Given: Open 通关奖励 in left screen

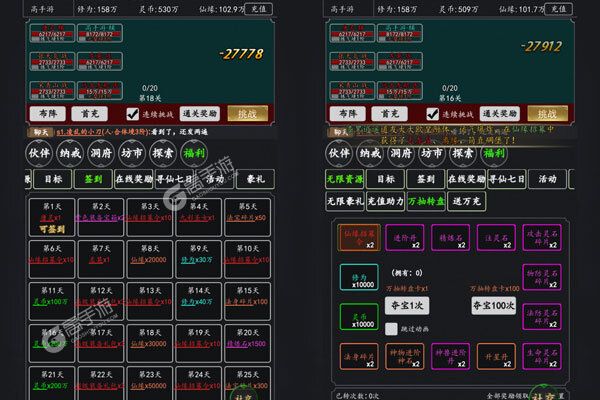Looking at the screenshot, I should [200, 114].
